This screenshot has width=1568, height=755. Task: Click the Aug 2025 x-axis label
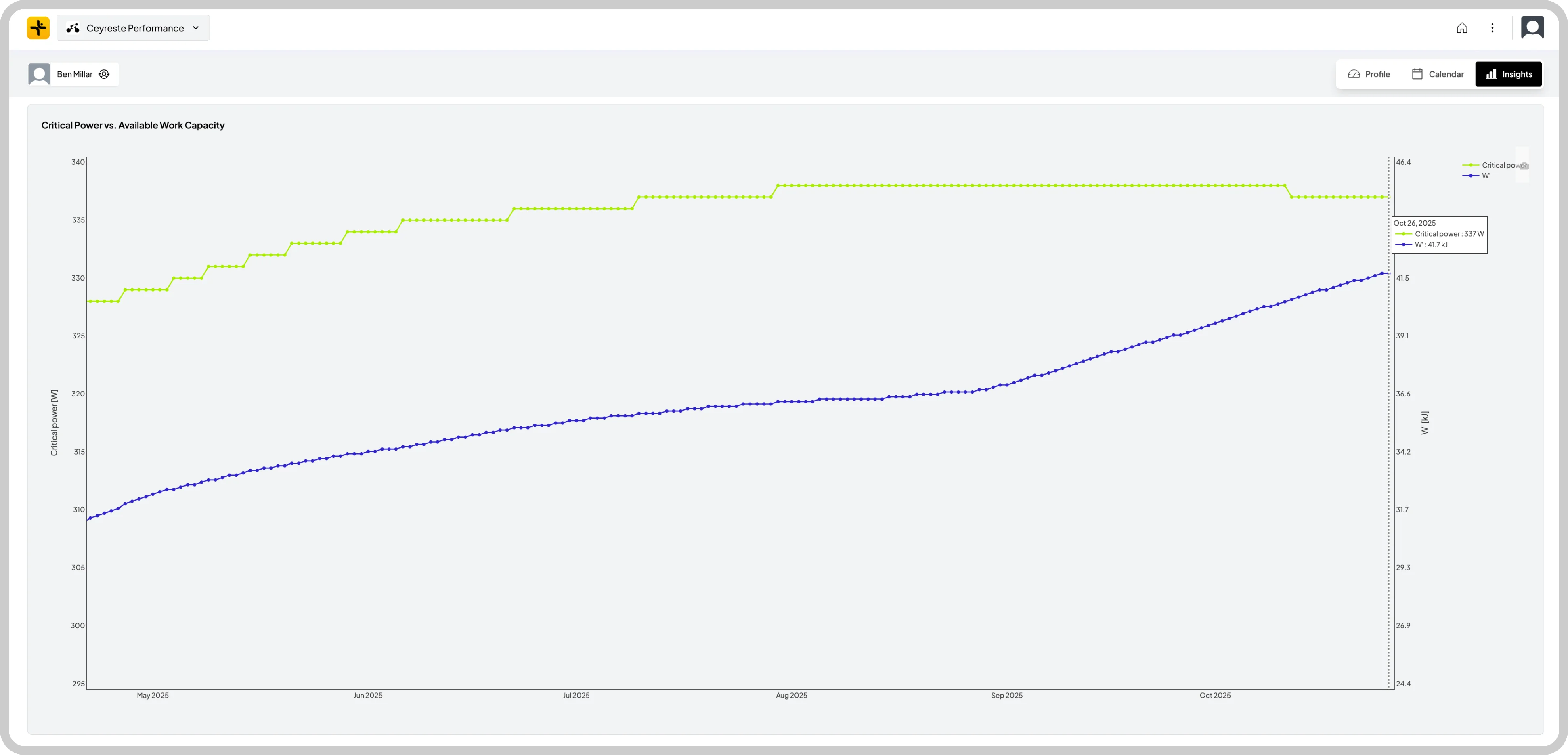coord(791,695)
